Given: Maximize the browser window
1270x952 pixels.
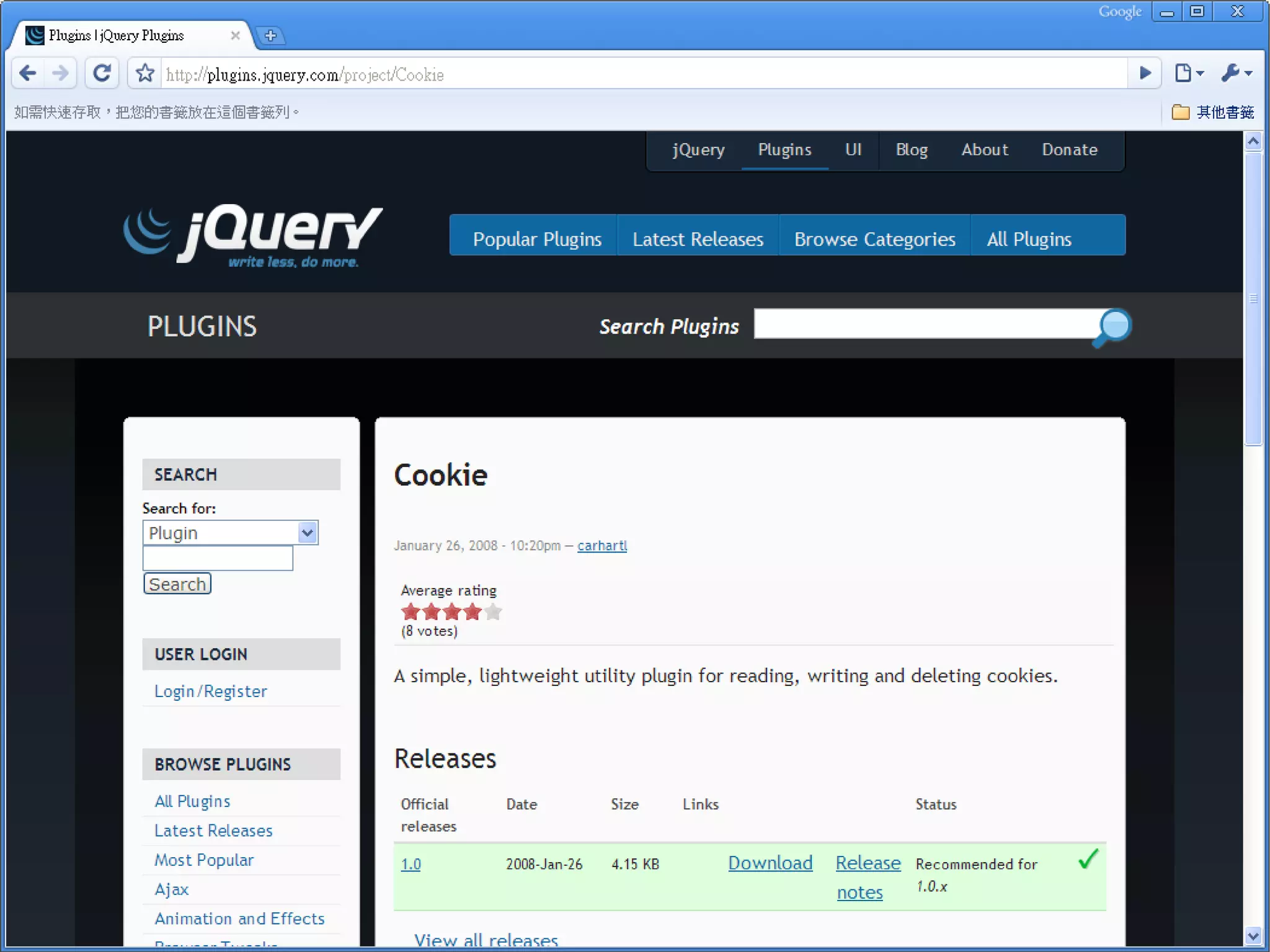Looking at the screenshot, I should [x=1197, y=12].
